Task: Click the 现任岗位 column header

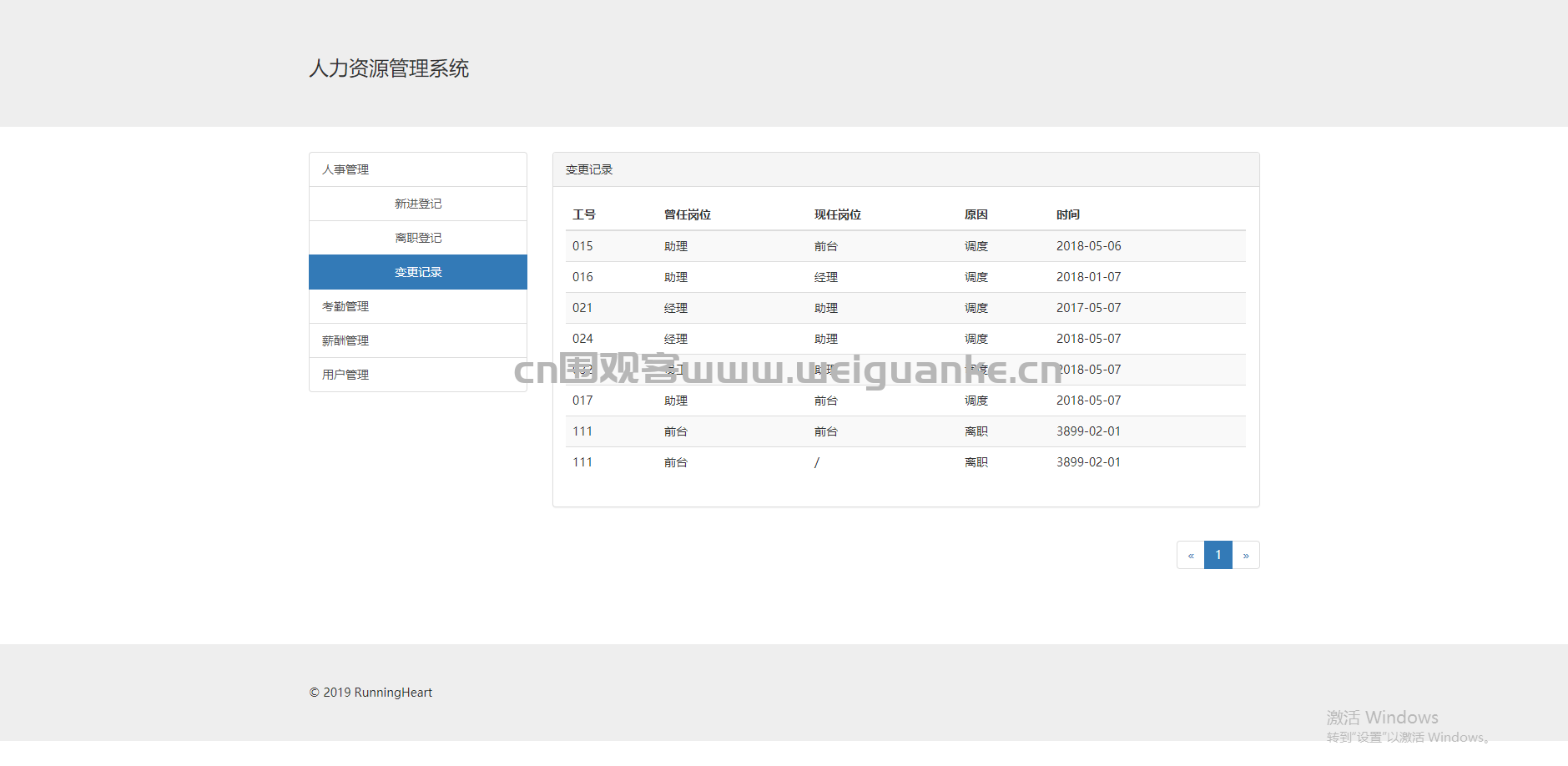Action: [x=838, y=214]
